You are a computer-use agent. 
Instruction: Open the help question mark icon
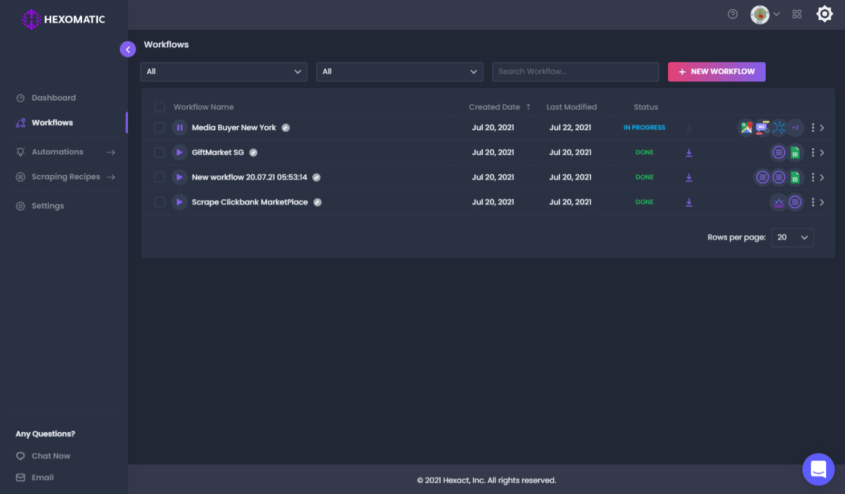pyautogui.click(x=733, y=15)
